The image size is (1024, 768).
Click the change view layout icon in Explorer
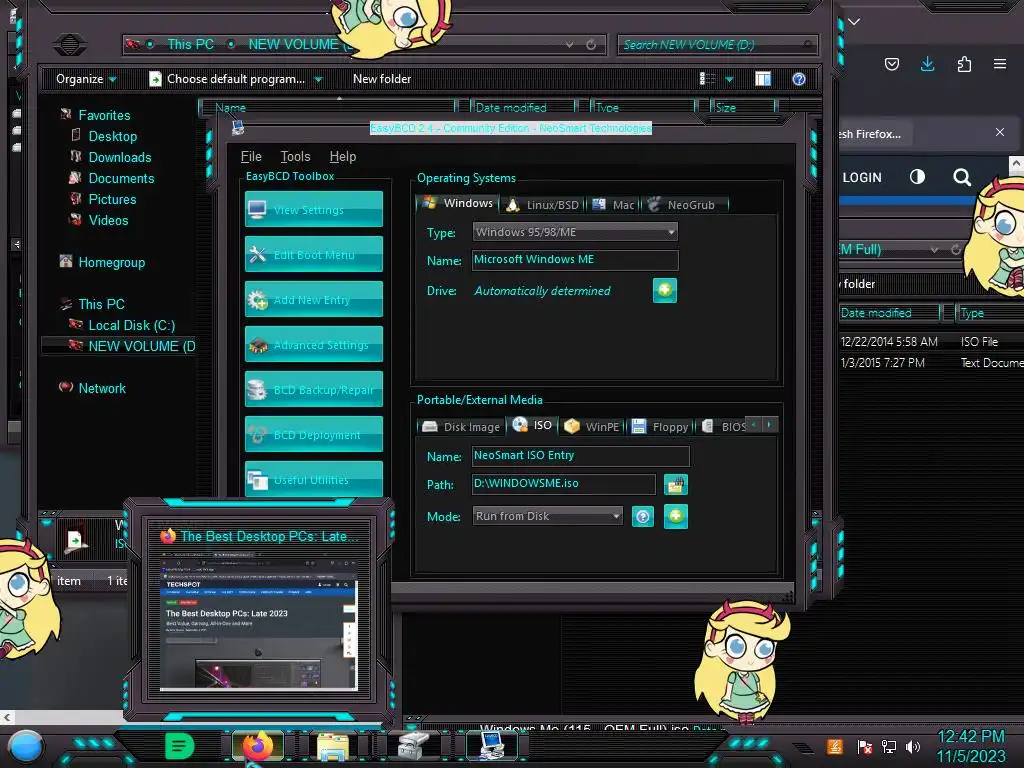(x=707, y=79)
